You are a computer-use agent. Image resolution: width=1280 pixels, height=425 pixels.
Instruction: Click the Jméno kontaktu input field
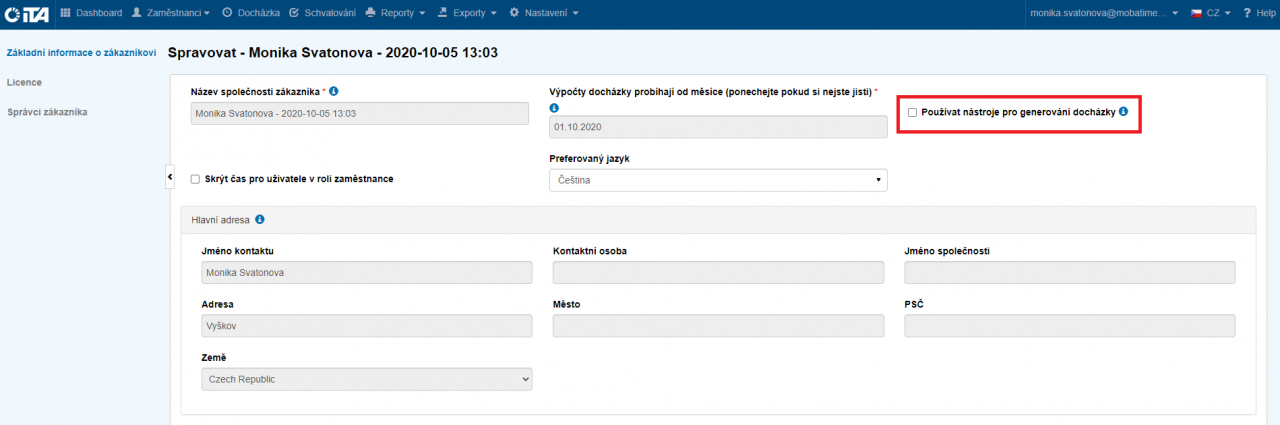click(366, 272)
